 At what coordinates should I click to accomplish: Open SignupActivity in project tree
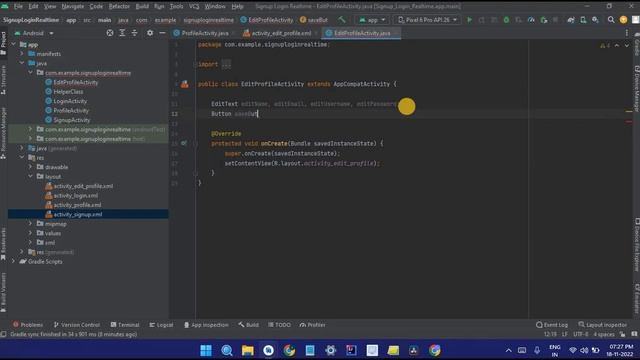point(71,120)
